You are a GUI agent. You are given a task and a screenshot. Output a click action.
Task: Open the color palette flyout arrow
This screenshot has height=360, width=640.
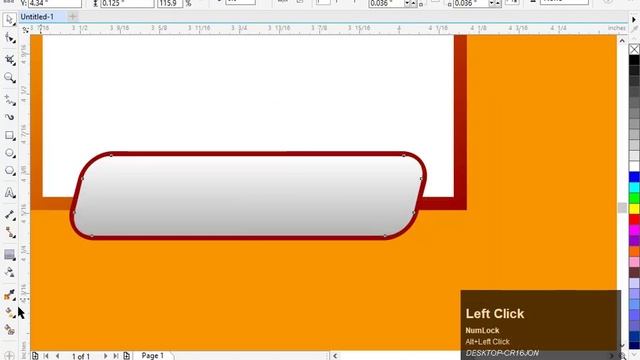tap(634, 19)
